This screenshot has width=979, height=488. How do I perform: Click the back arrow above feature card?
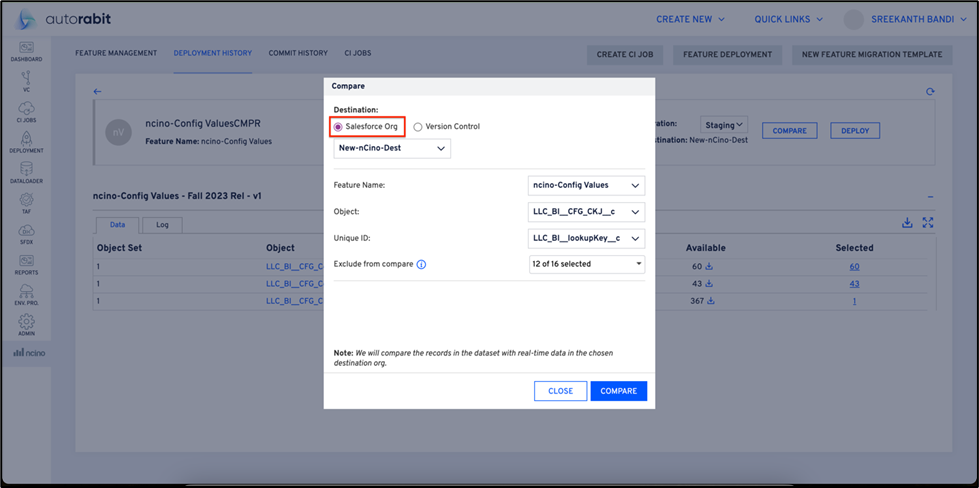point(97,92)
